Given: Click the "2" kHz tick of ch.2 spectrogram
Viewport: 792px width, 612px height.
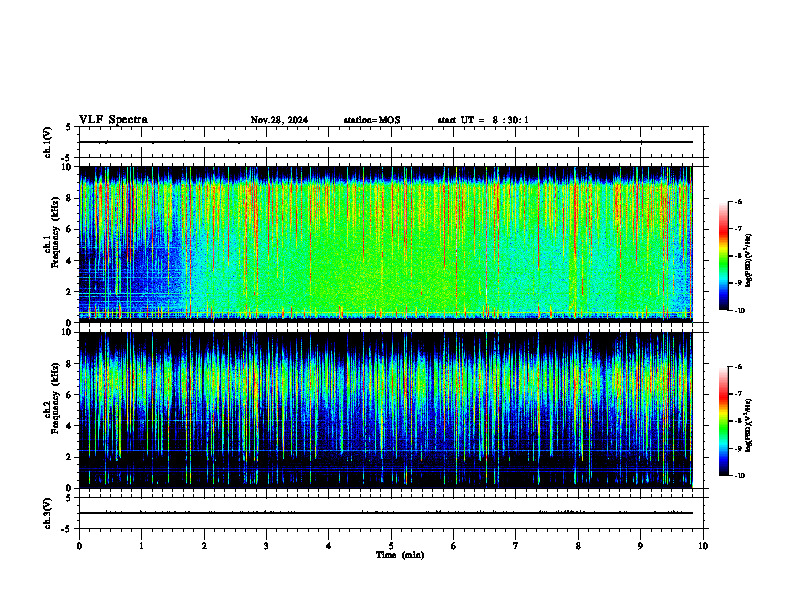Looking at the screenshot, I should point(70,457).
